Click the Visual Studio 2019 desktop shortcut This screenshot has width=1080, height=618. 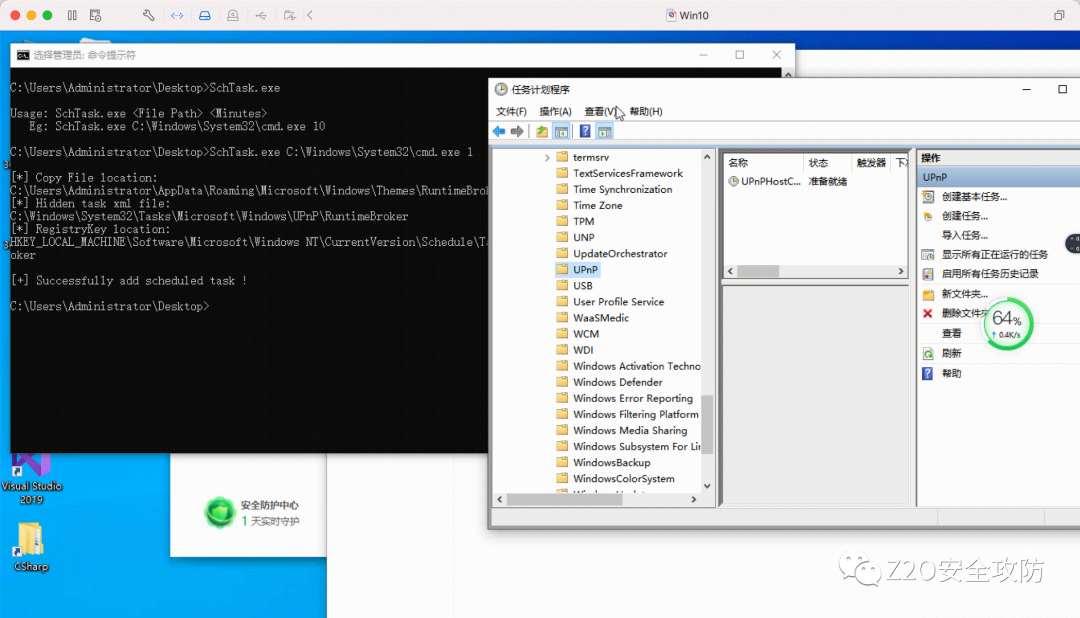[31, 479]
